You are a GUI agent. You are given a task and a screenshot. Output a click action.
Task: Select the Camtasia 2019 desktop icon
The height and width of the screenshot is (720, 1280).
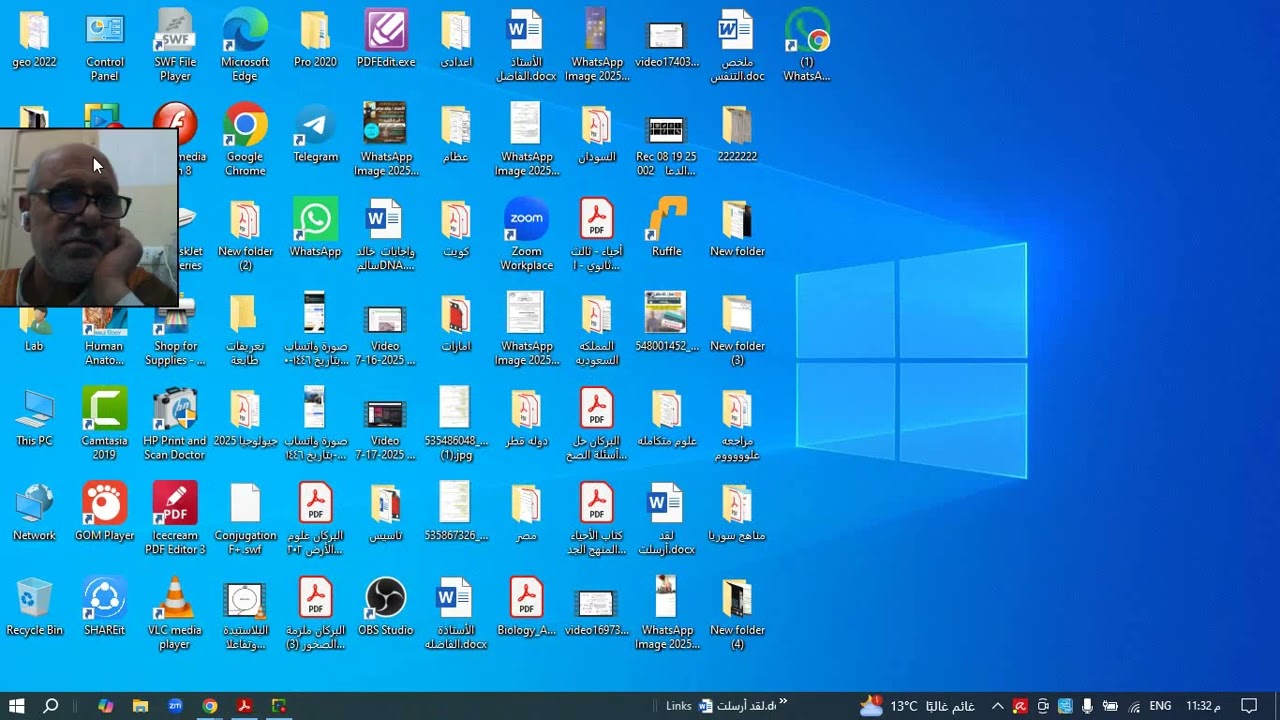(105, 424)
